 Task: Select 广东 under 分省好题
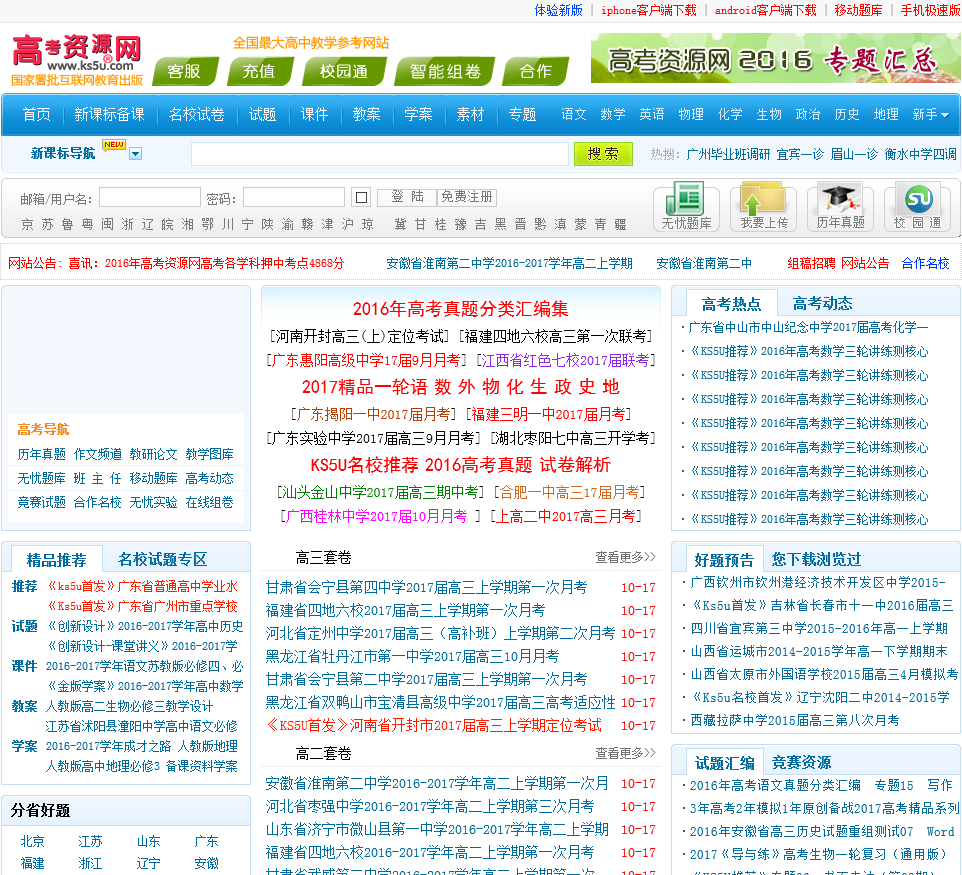tap(206, 841)
